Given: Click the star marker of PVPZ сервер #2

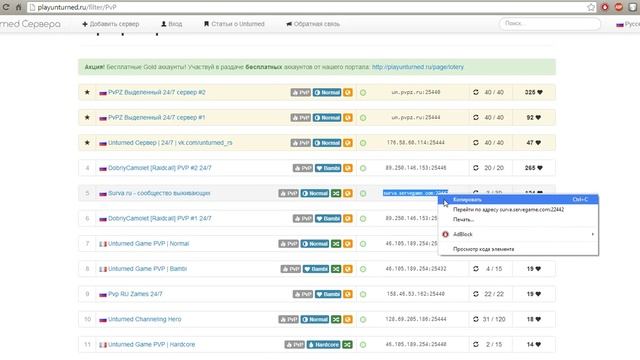Looking at the screenshot, I should (x=87, y=92).
